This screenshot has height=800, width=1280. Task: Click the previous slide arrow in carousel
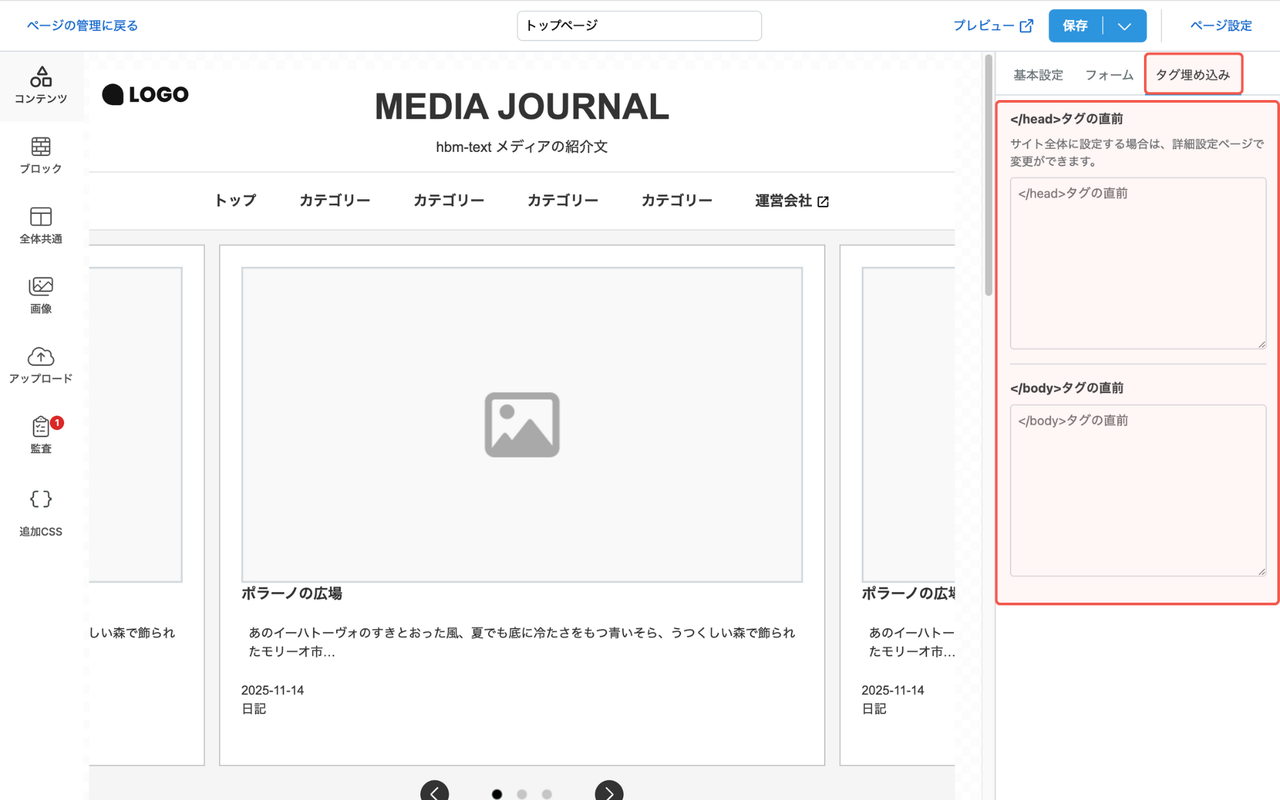[x=434, y=792]
